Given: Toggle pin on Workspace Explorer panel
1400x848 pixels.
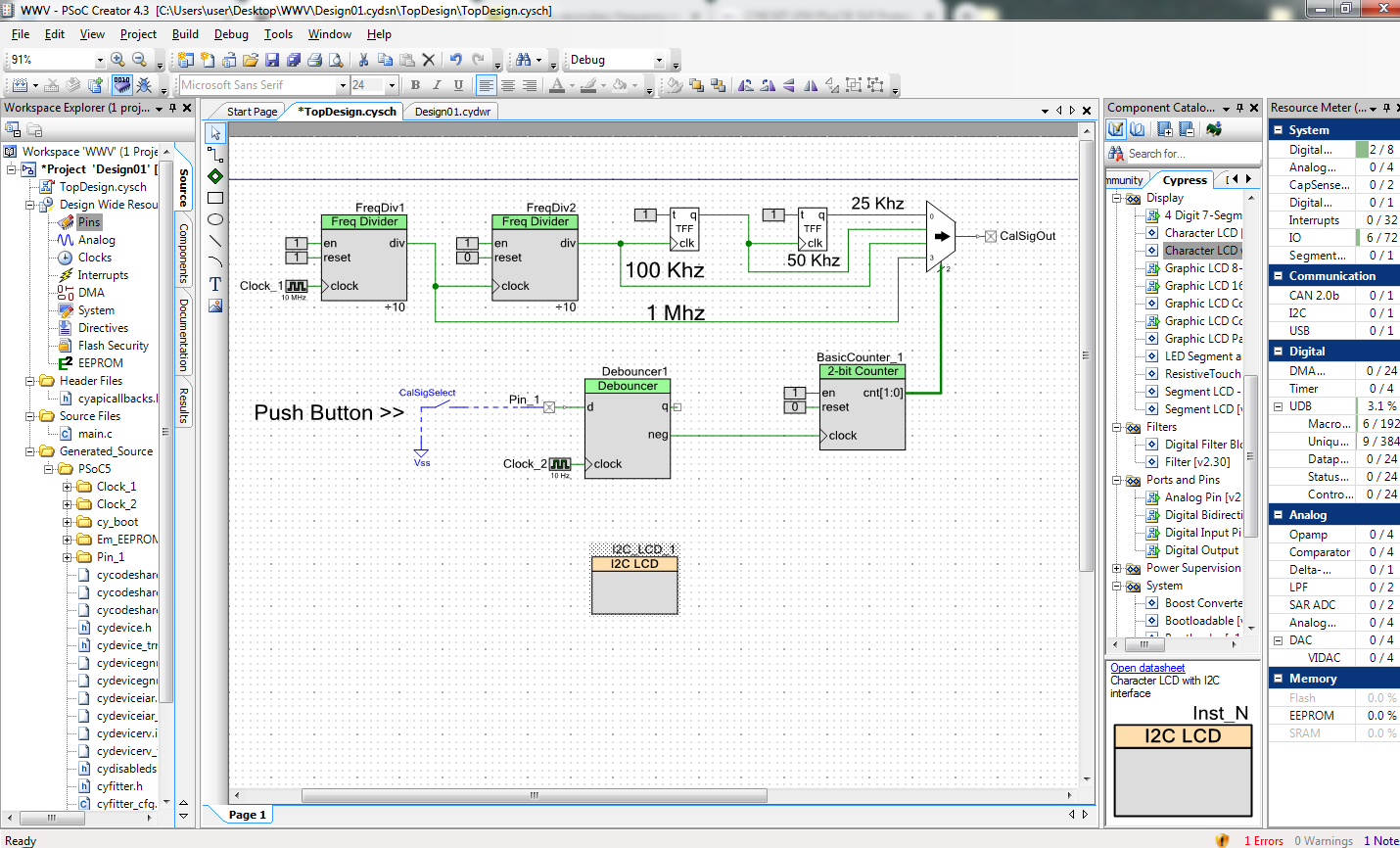Looking at the screenshot, I should click(172, 108).
